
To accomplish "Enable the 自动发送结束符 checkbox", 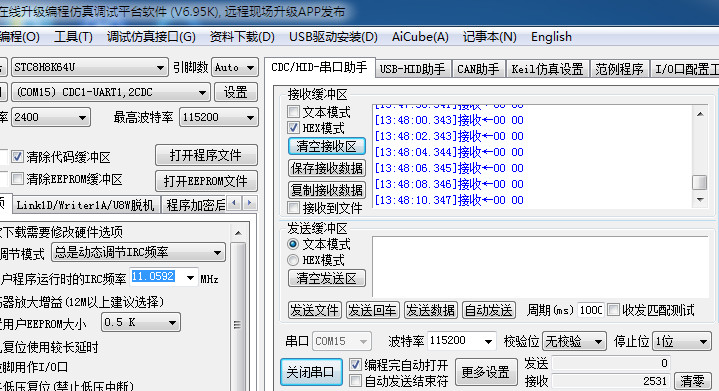I will 355,380.
